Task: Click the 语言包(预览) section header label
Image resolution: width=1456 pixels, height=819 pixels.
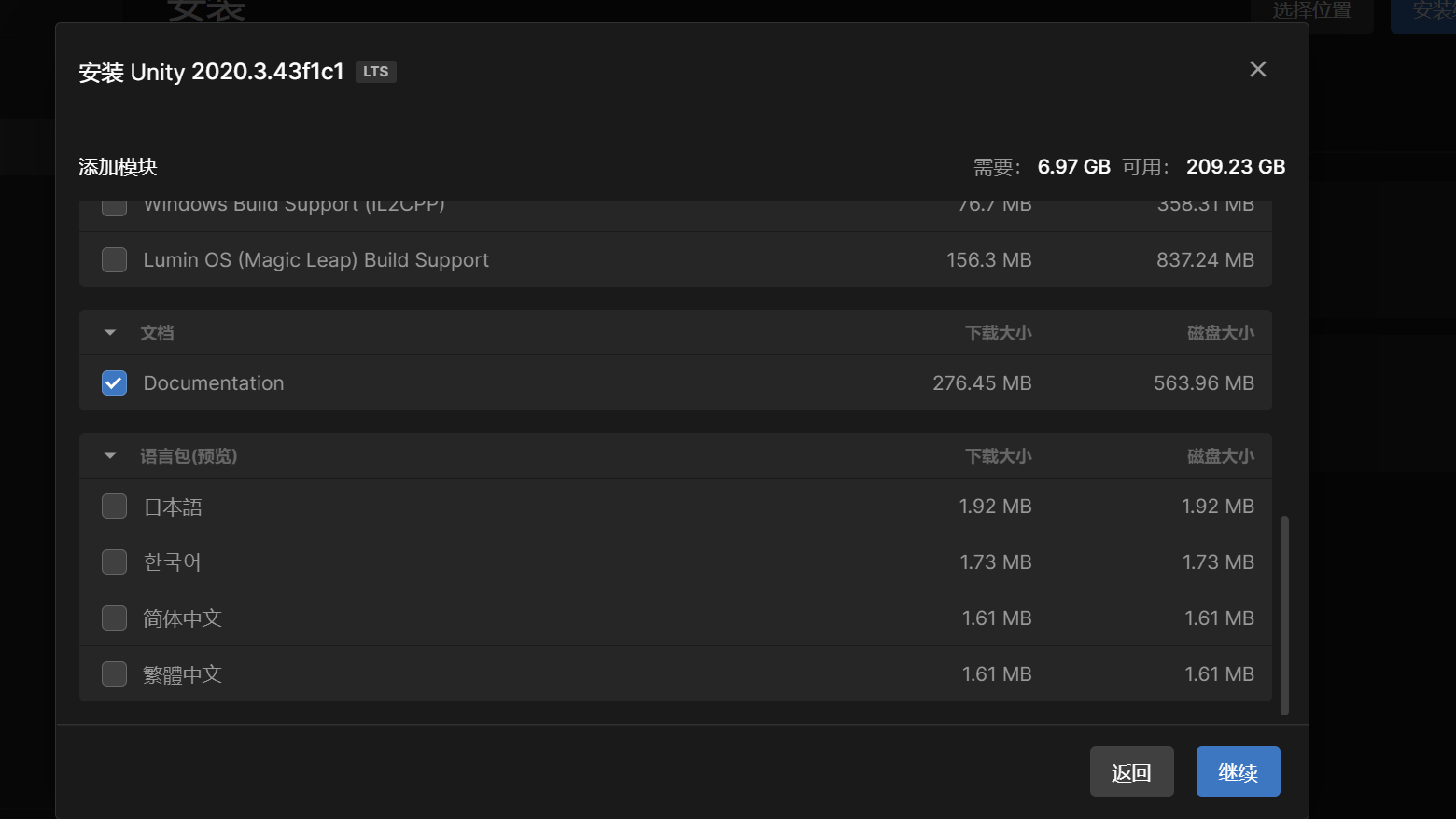Action: [x=189, y=456]
